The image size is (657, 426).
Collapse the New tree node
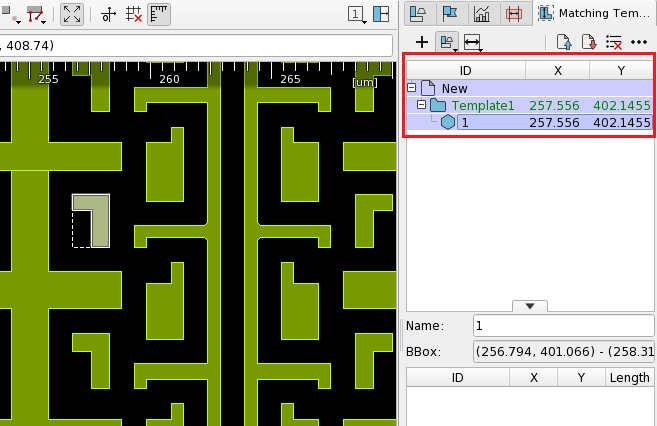[x=412, y=88]
